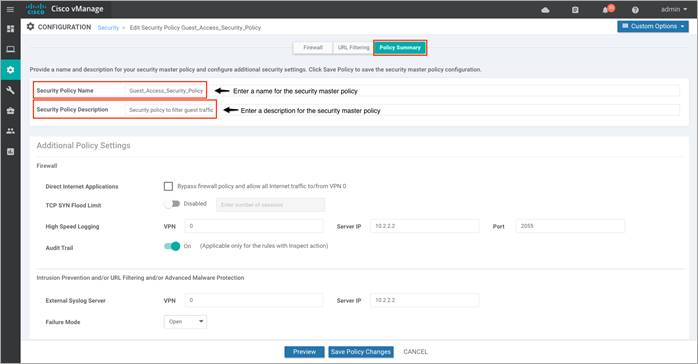View the notifications bell icon
698x364 pixels.
(607, 9)
